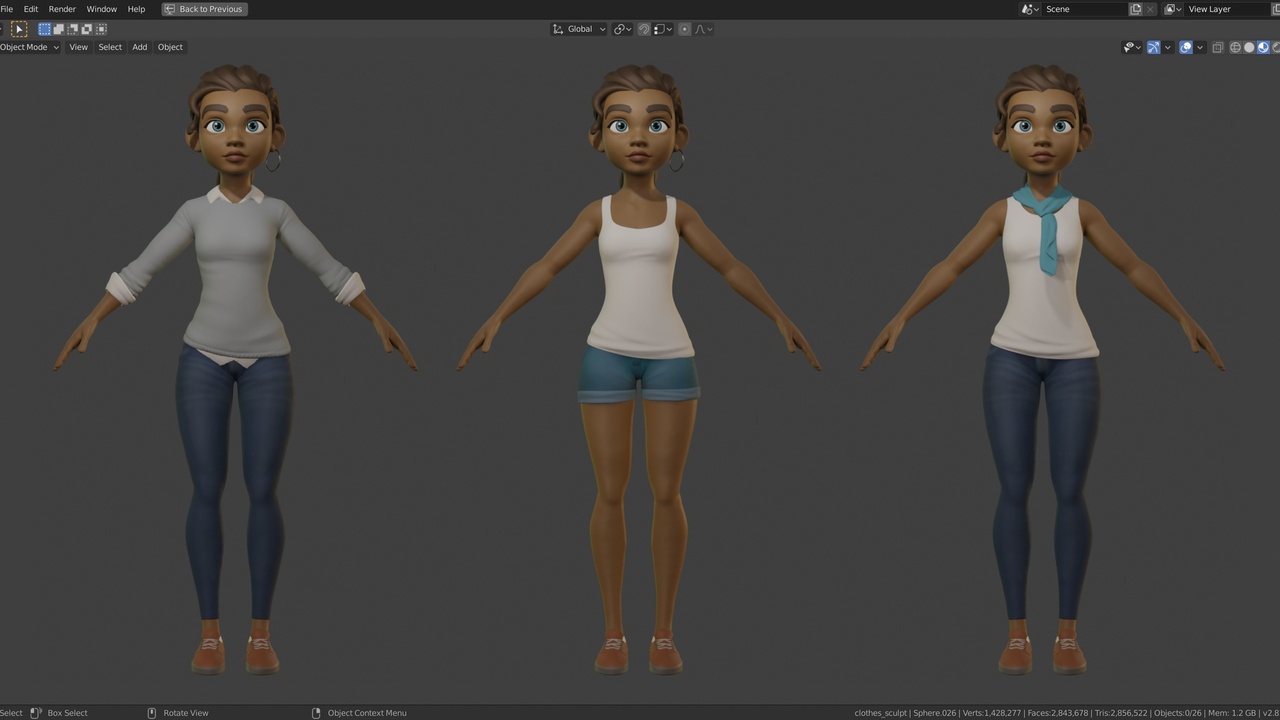Toggle snapping with the magnet icon
Image resolution: width=1280 pixels, height=720 pixels.
click(x=644, y=29)
